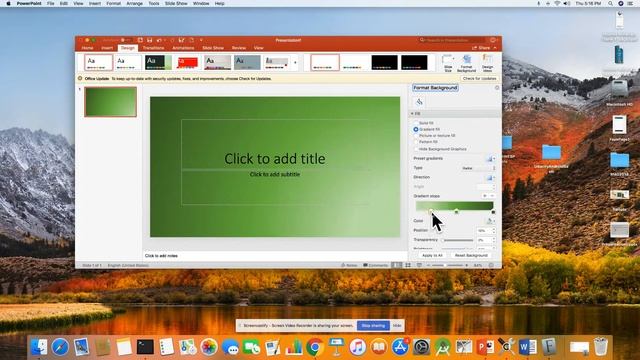Open the Slide Size ribbon button
This screenshot has width=640, height=360.
point(448,63)
